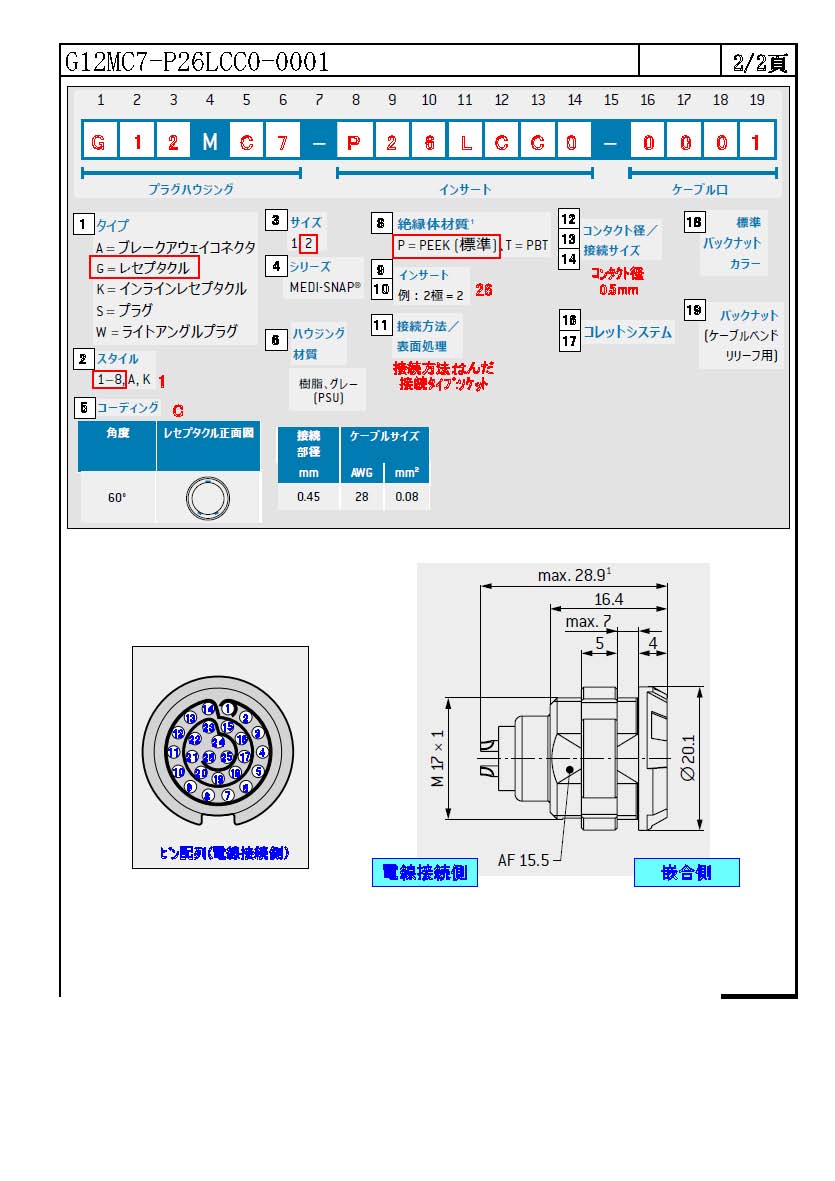835x1181 pixels.
Task: Click the MEDI-SNAP® series name
Action: 325,287
